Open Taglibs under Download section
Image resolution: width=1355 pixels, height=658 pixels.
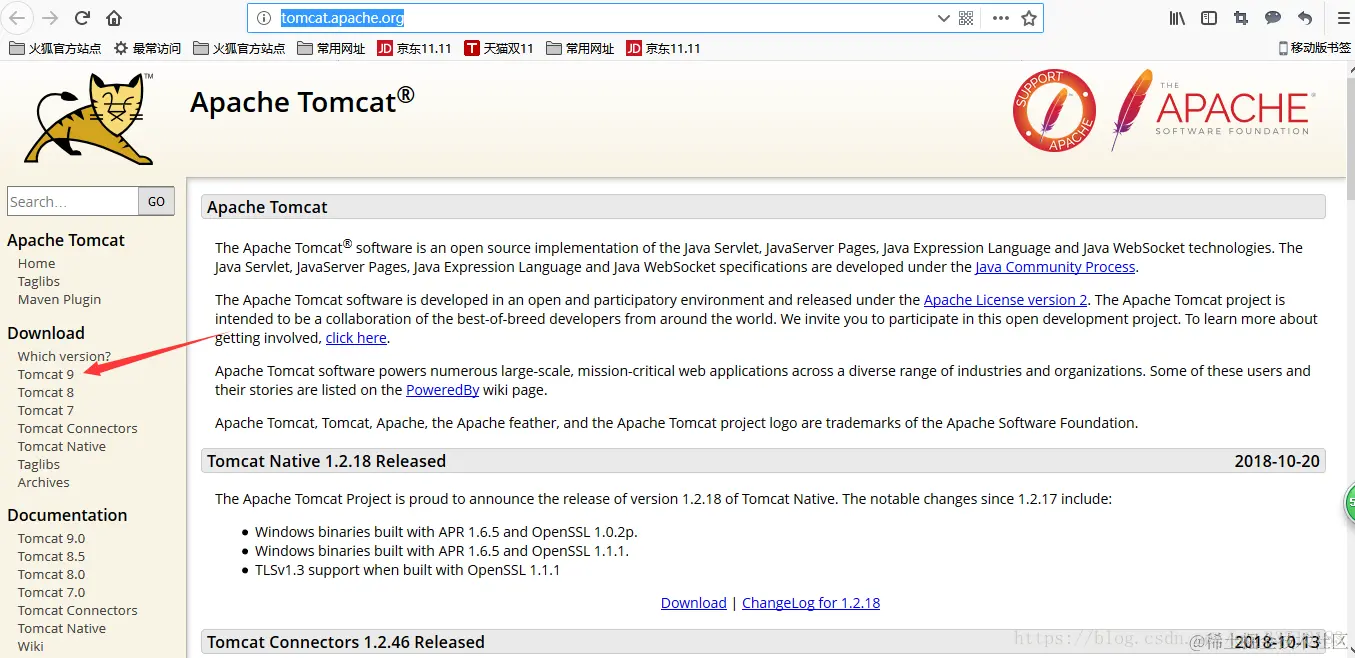[39, 464]
